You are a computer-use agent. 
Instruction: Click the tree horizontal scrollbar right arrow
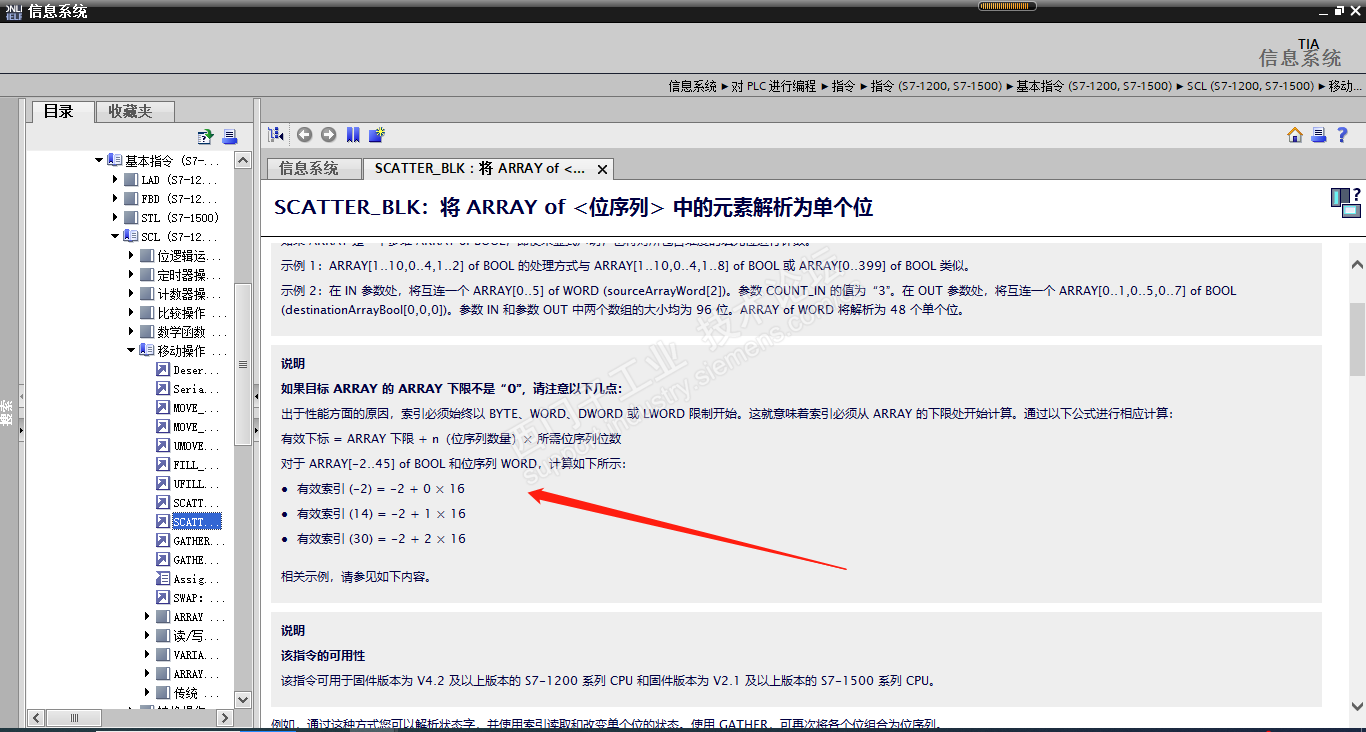tap(225, 718)
